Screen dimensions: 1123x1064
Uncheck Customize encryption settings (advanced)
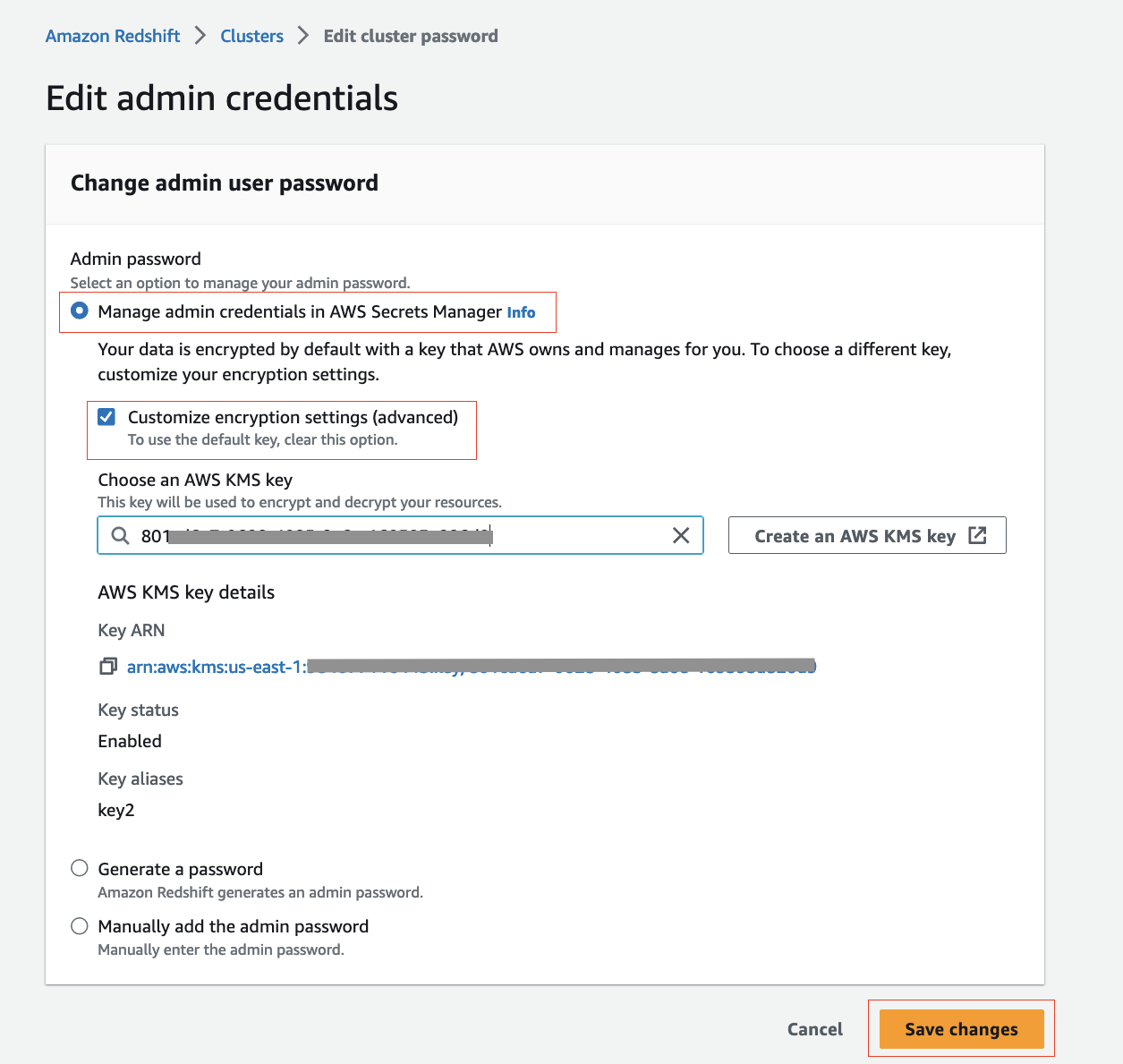106,417
